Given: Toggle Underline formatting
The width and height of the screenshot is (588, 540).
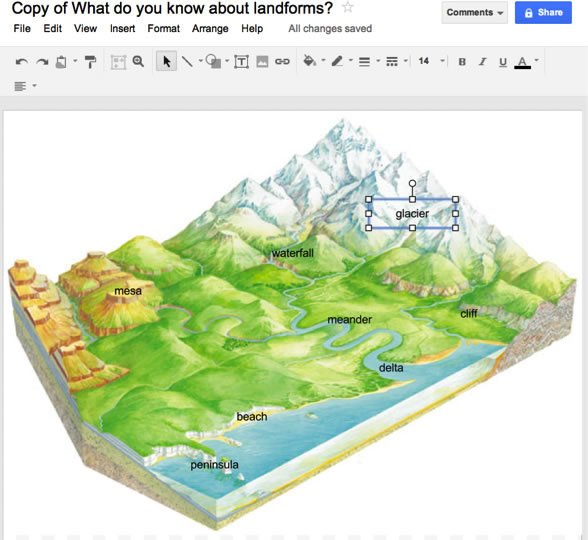Looking at the screenshot, I should coord(503,62).
